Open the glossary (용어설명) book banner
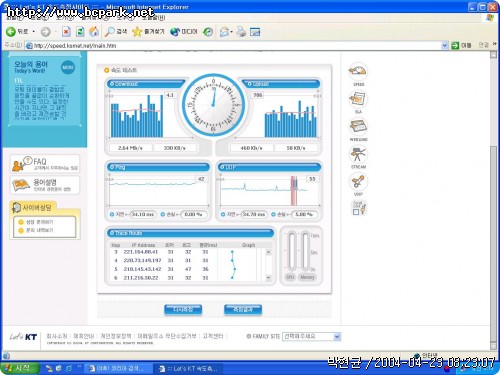Image resolution: width=500 pixels, height=375 pixels. (x=45, y=185)
